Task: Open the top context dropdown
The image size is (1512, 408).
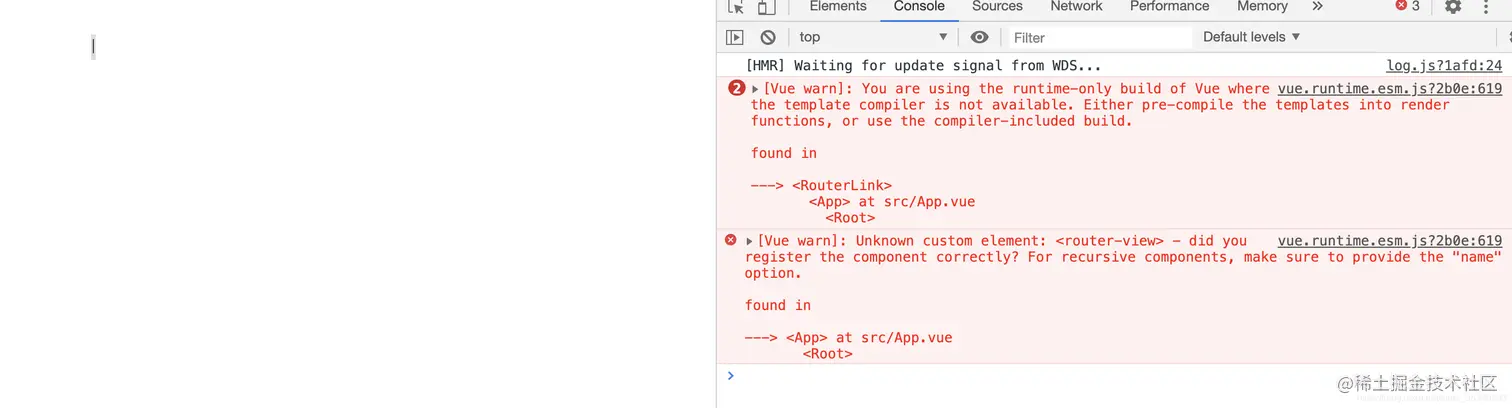Action: (x=874, y=37)
